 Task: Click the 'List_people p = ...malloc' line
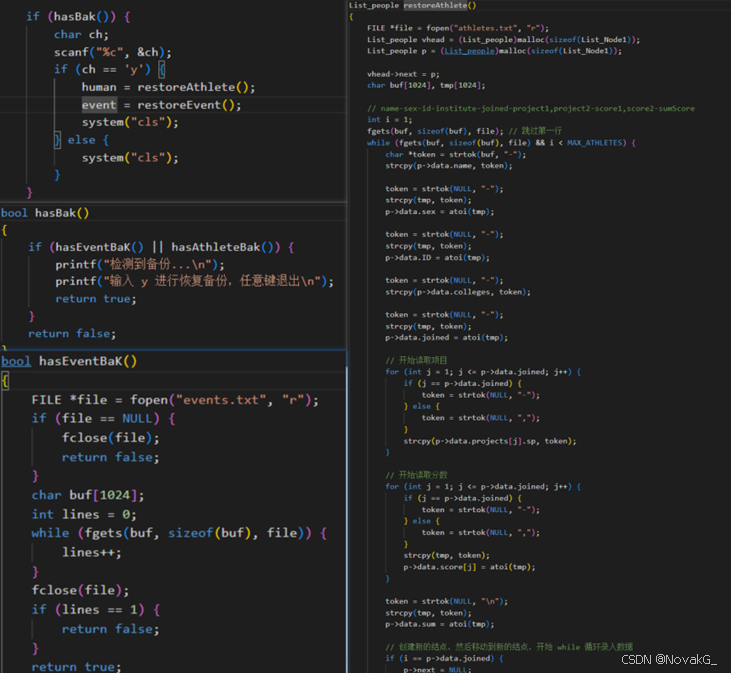[494, 51]
